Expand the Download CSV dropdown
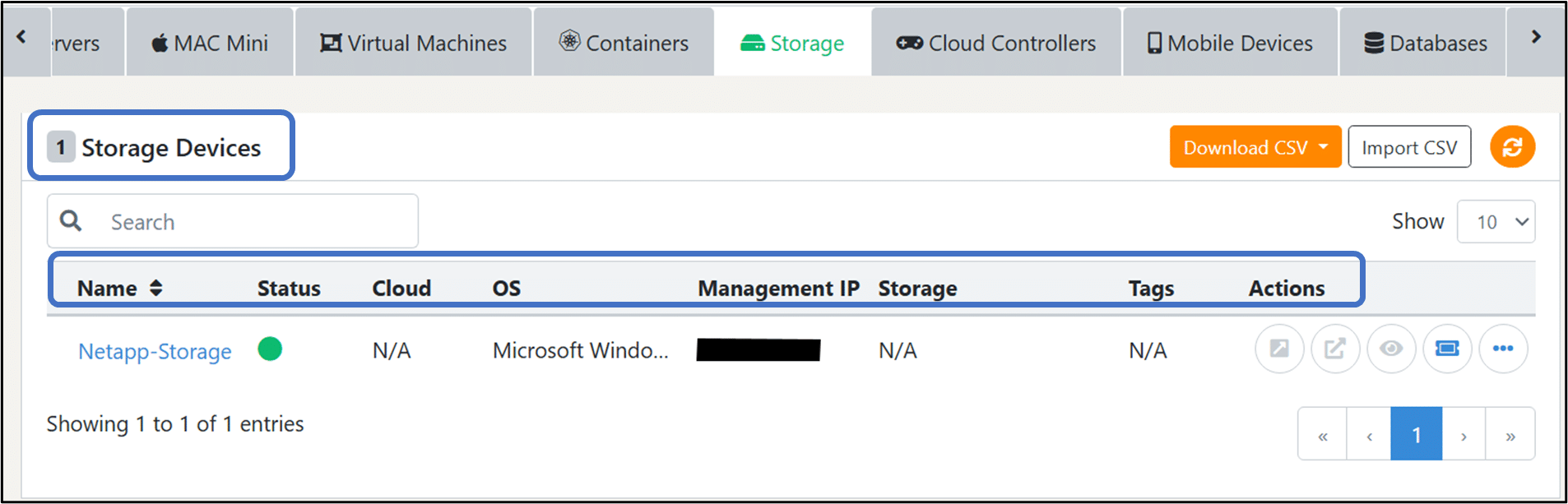 pos(1255,147)
